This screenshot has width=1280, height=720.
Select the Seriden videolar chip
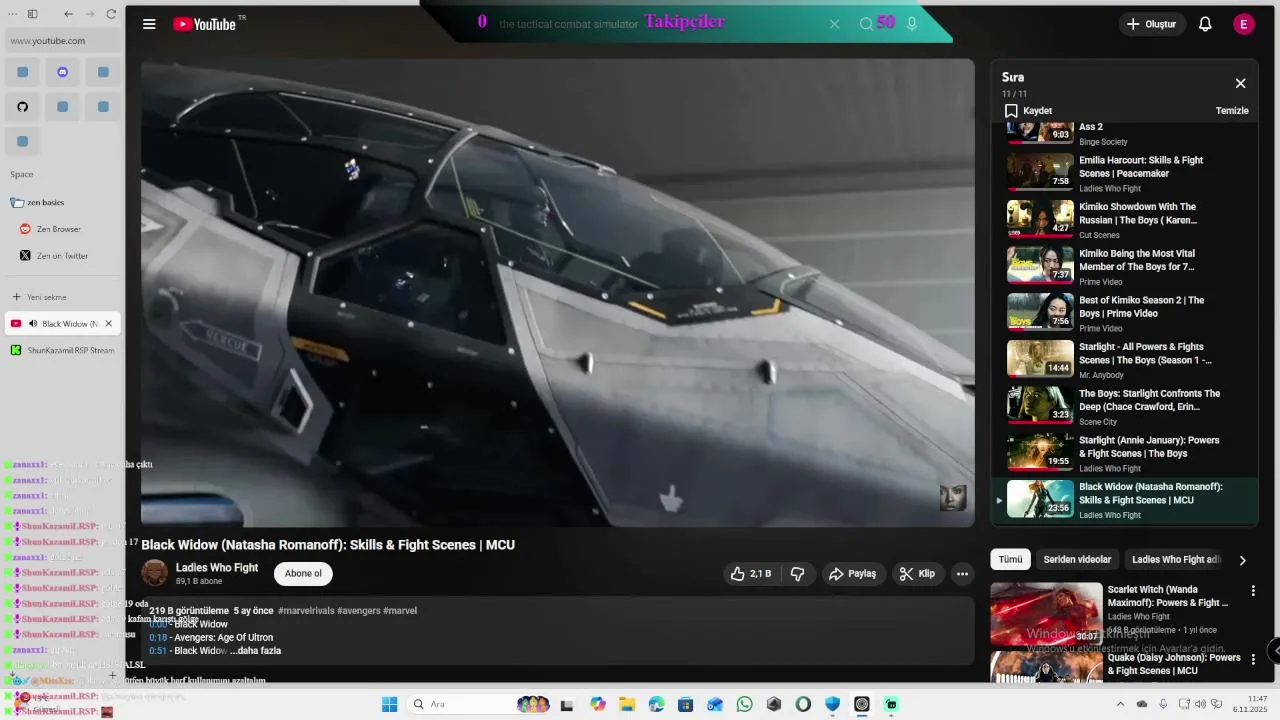click(1077, 560)
